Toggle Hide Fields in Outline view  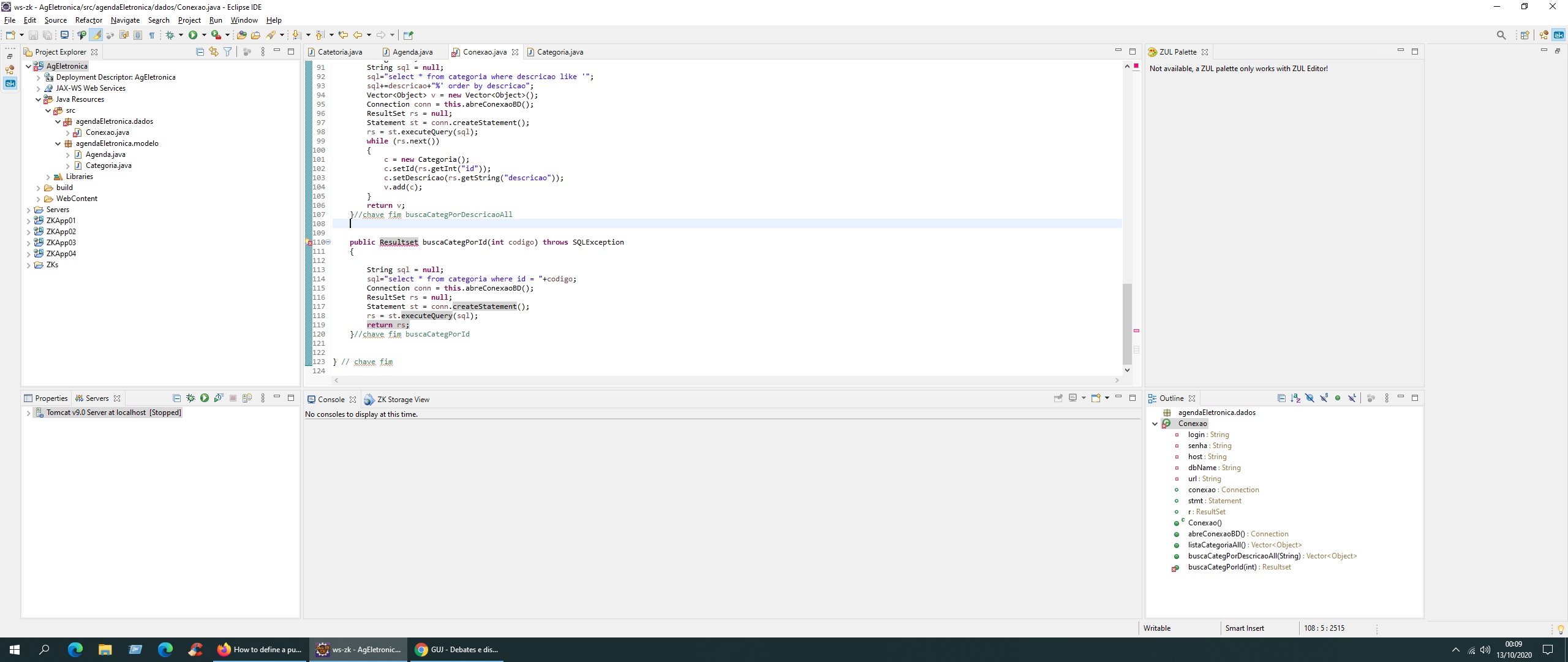coord(1310,398)
